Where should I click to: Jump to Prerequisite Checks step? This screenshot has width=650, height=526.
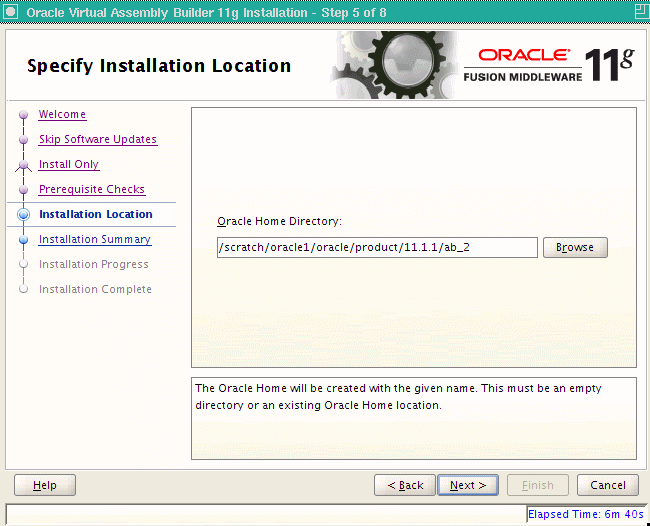pyautogui.click(x=92, y=189)
